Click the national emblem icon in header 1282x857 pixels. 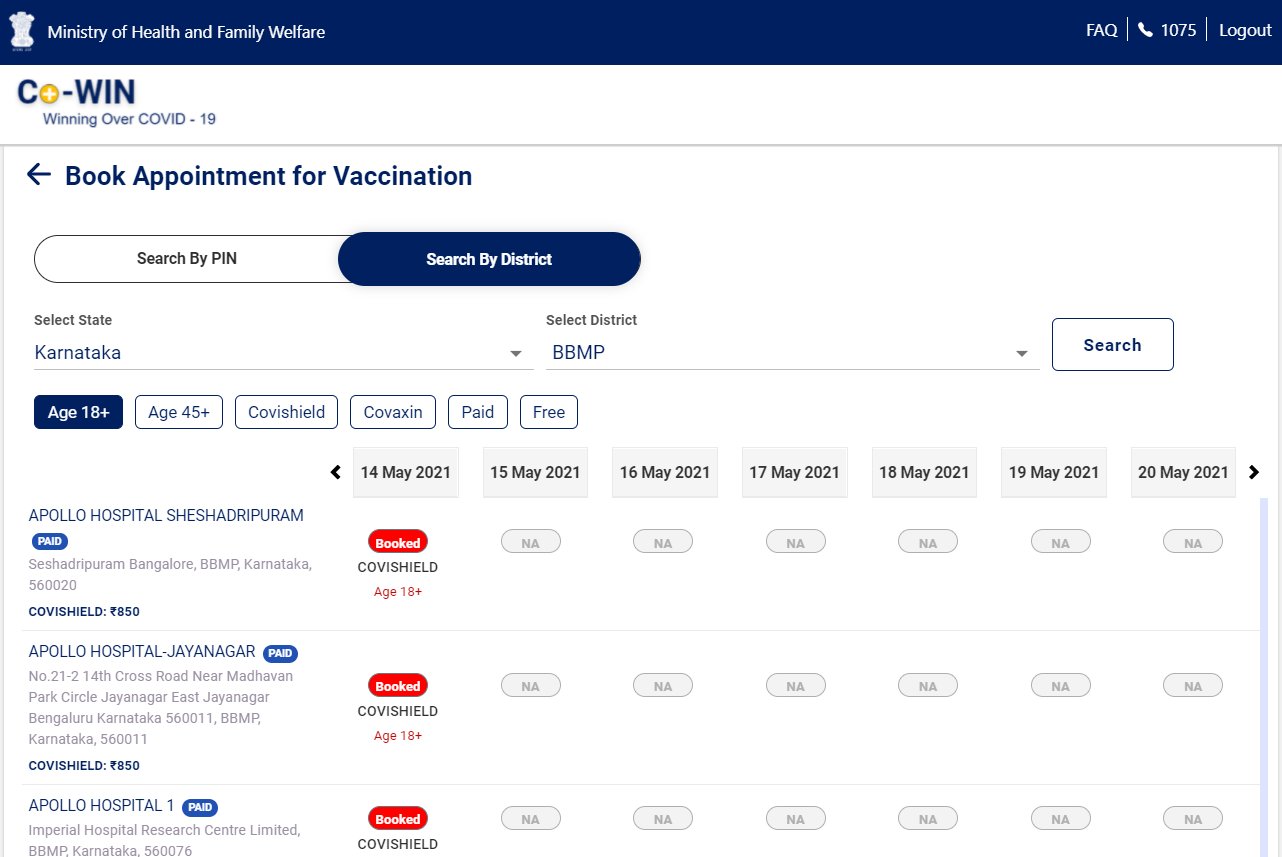coord(21,31)
